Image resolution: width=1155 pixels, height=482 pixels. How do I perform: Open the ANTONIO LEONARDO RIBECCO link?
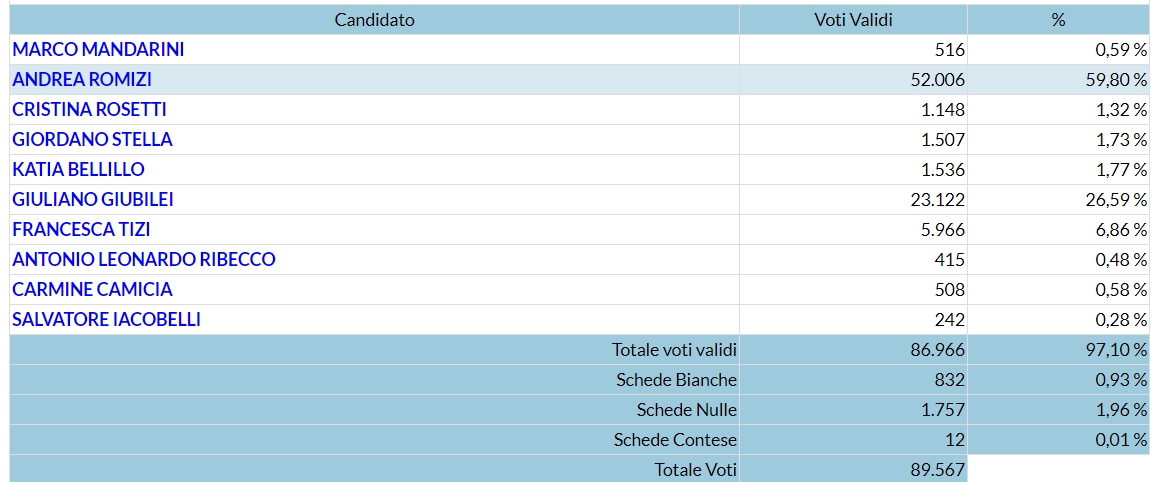coord(144,259)
